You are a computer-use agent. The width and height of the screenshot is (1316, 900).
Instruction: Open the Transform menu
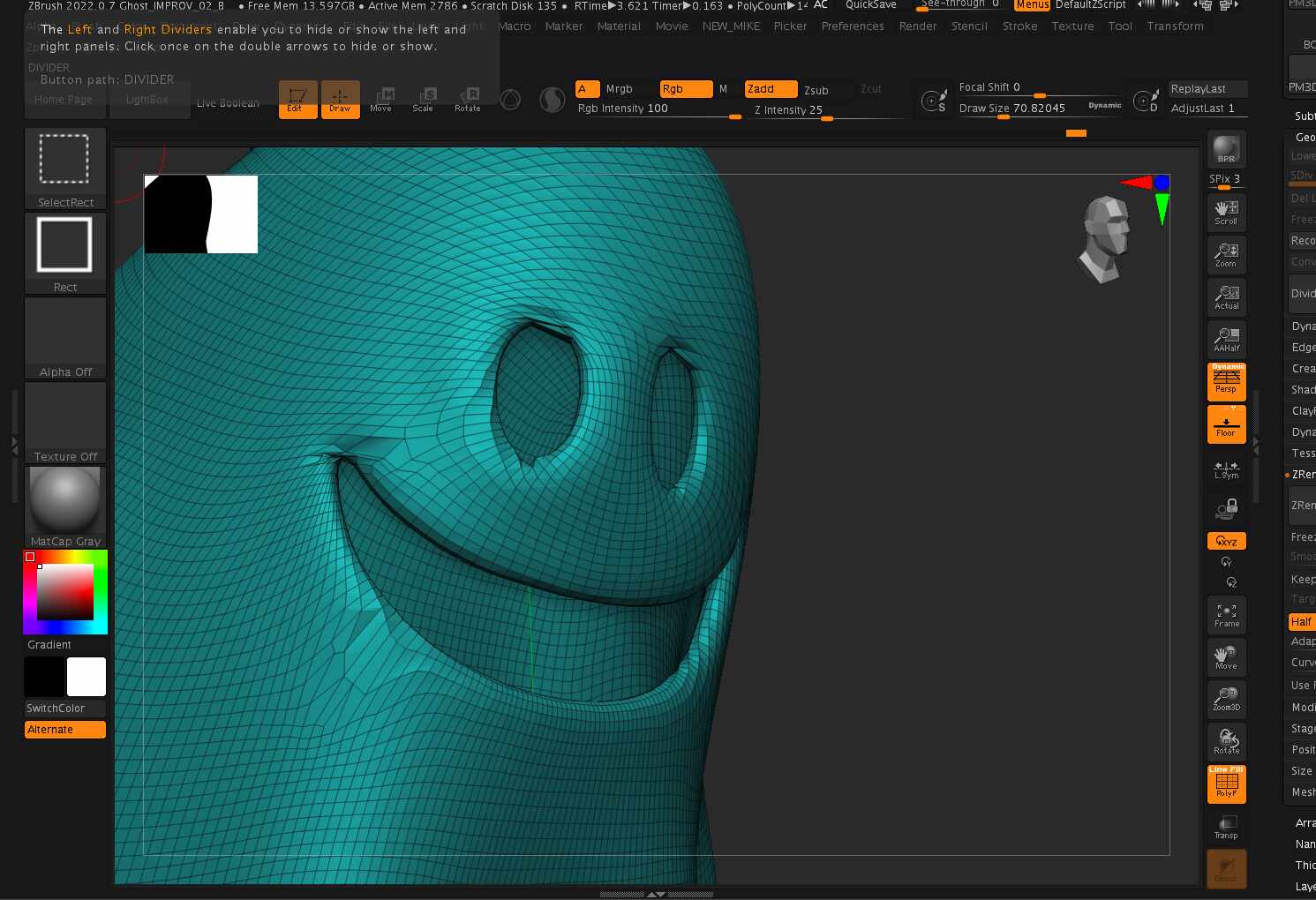(1175, 26)
